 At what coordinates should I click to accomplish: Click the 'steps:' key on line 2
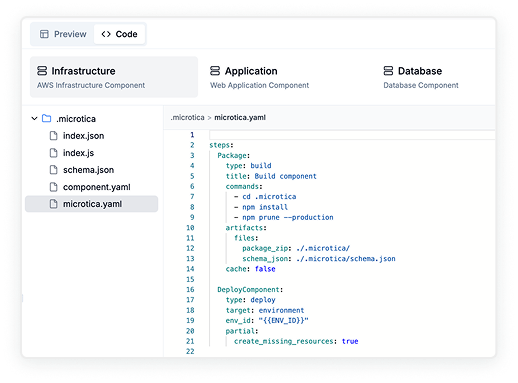coord(221,145)
